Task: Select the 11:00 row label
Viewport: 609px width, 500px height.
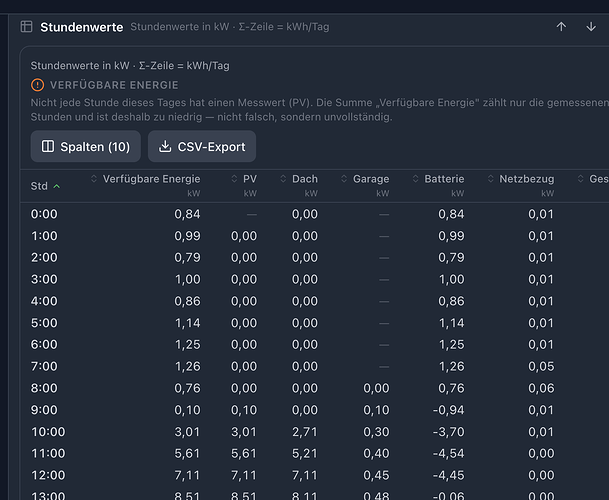Action: pos(48,453)
